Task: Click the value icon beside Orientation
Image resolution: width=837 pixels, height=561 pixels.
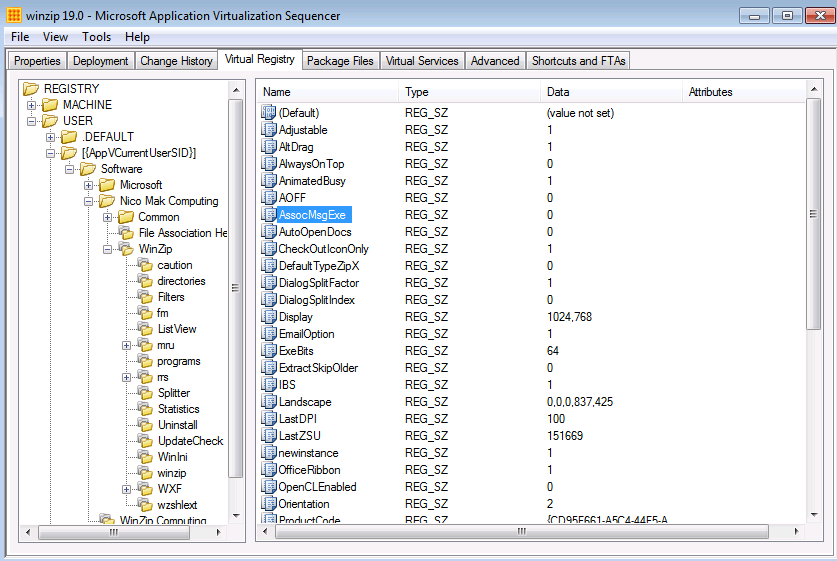Action: point(269,504)
